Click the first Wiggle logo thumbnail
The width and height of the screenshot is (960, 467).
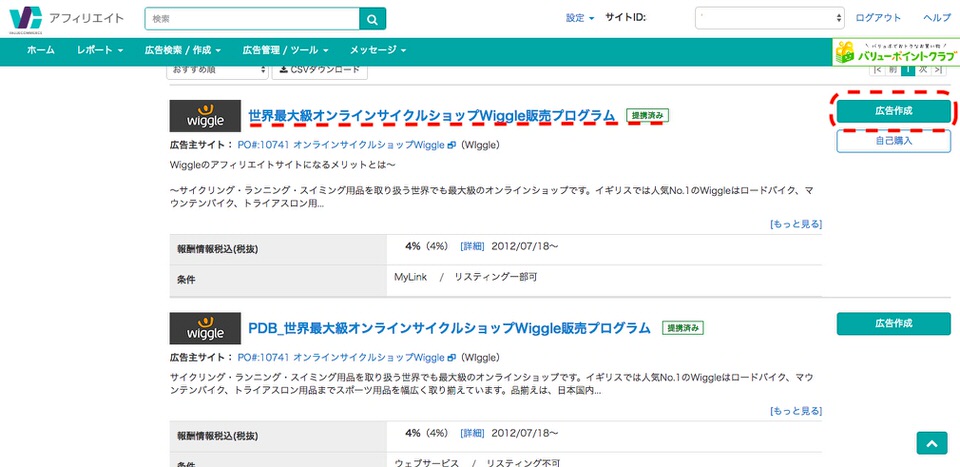pos(205,116)
